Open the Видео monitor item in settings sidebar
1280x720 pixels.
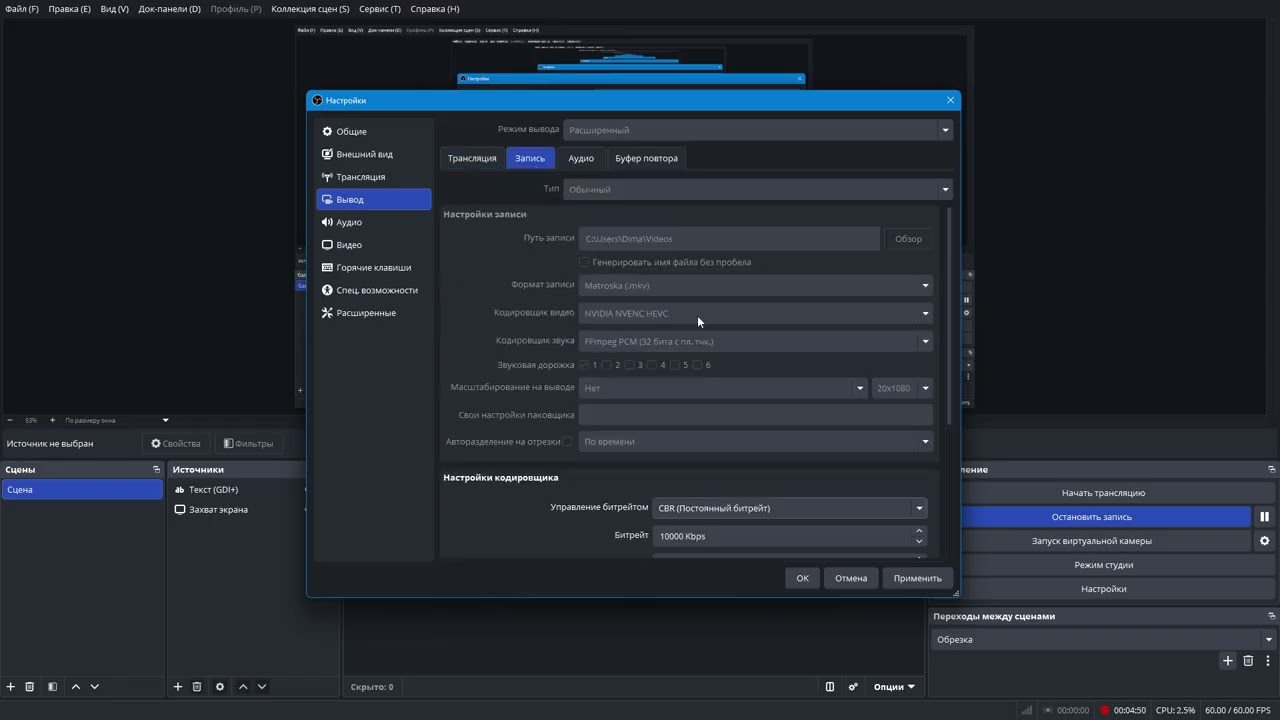coord(374,245)
